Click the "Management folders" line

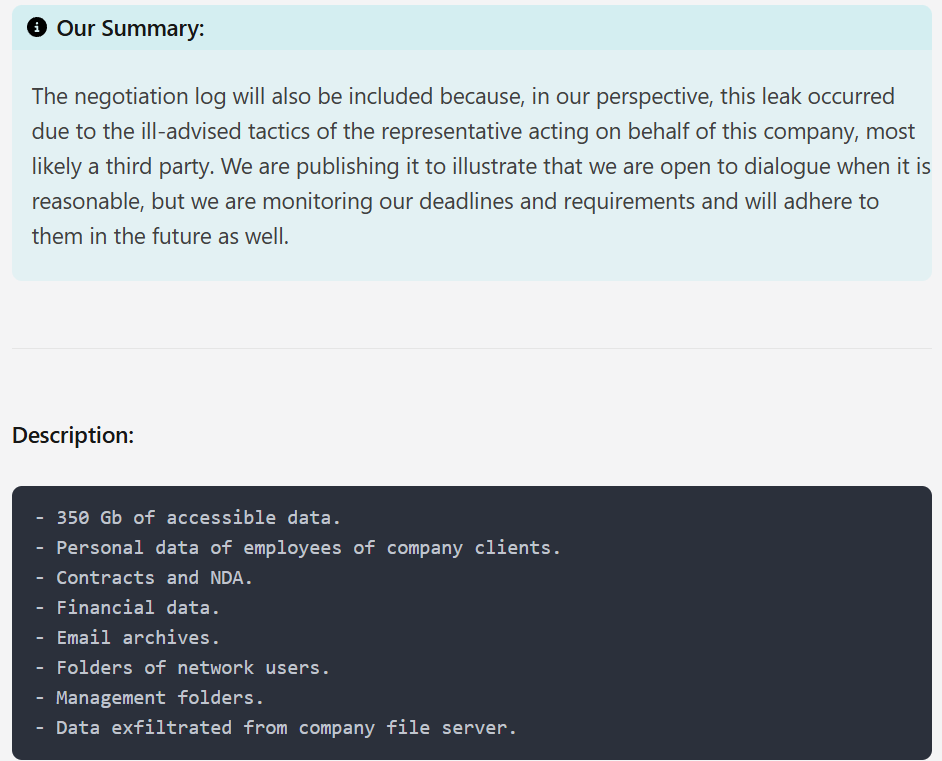click(x=159, y=698)
